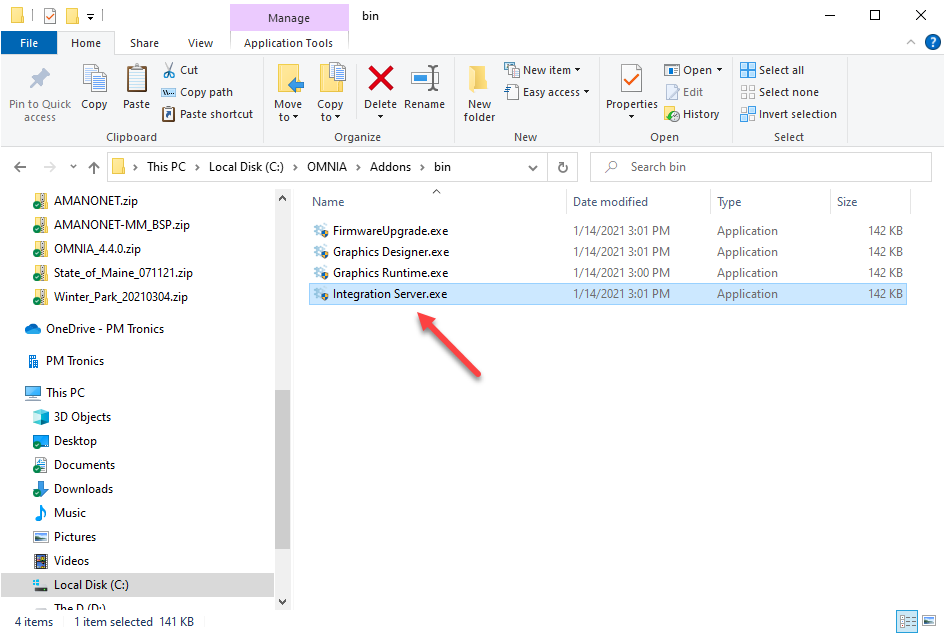Open the File tab

click(29, 43)
